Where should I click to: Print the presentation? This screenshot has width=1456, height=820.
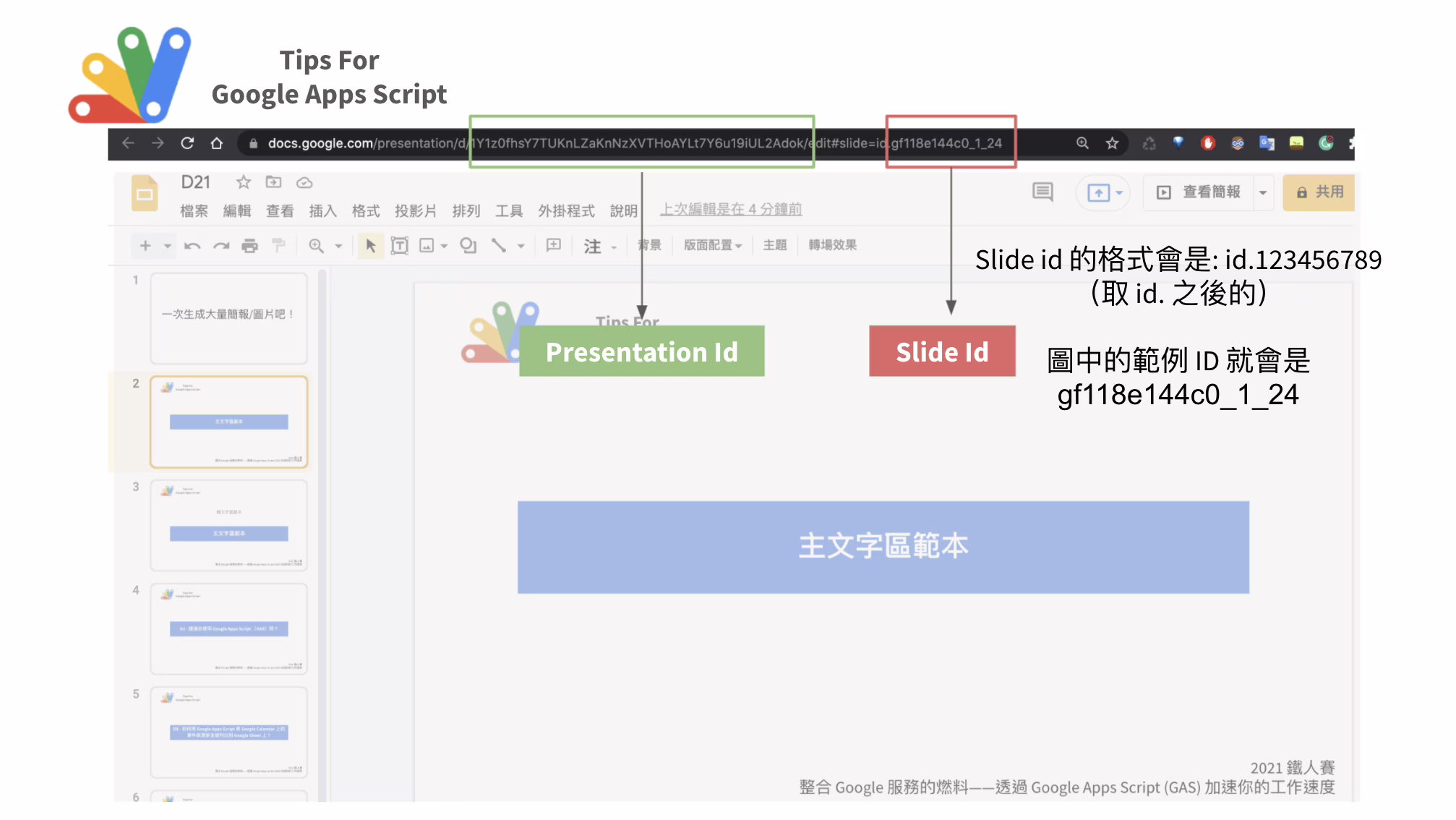pyautogui.click(x=249, y=246)
